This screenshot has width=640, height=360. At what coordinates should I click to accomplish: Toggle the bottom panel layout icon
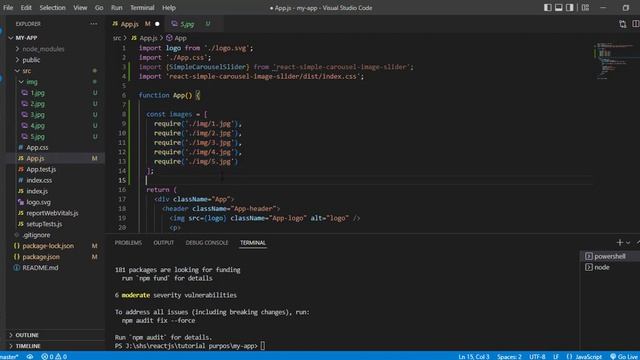click(559, 7)
